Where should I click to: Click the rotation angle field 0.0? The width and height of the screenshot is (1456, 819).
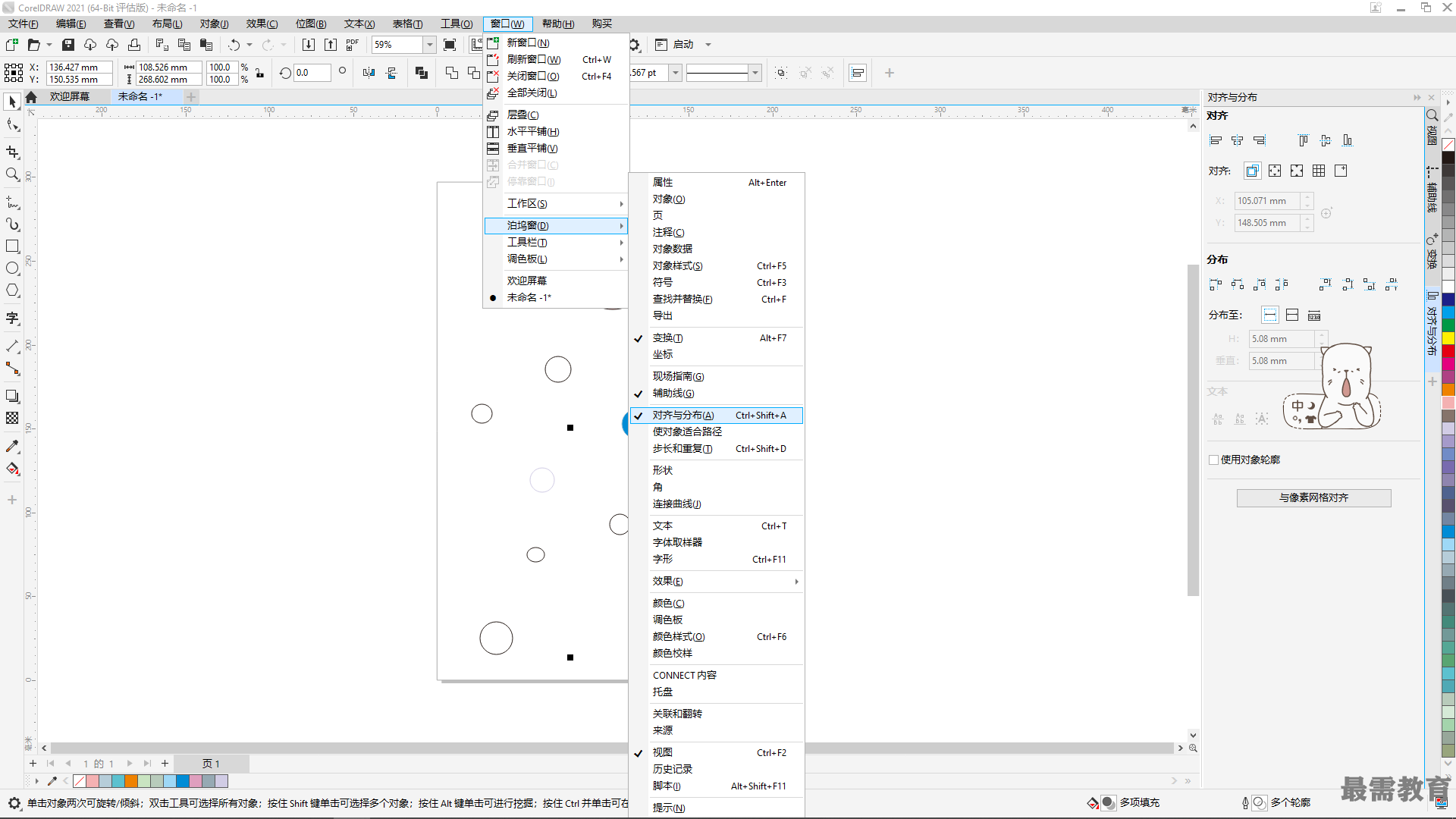312,73
